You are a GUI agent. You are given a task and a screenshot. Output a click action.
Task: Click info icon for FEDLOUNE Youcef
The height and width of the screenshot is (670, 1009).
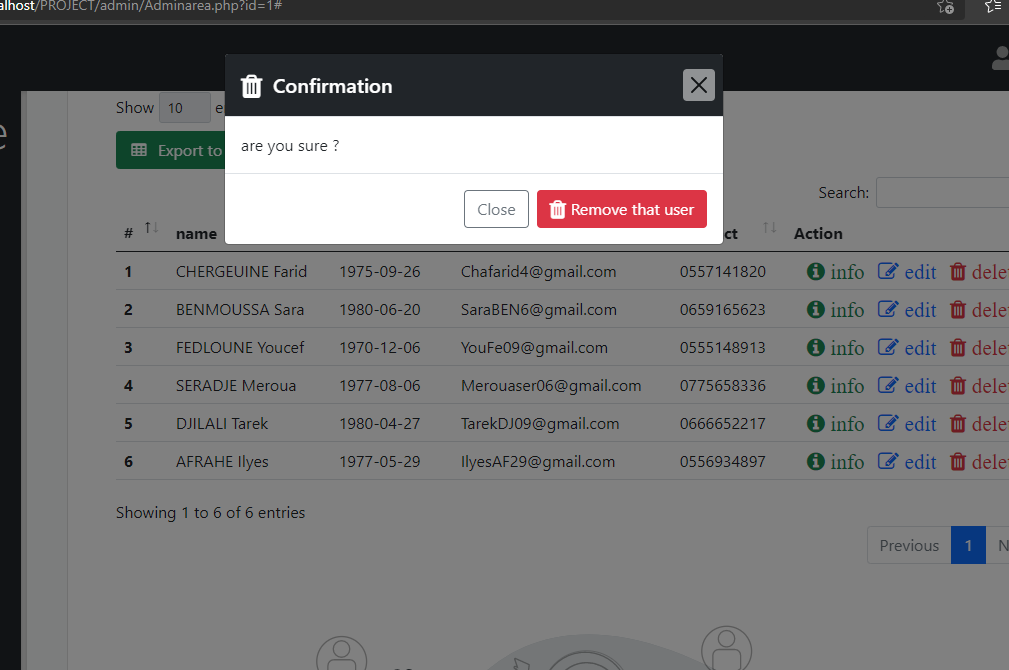coord(815,348)
